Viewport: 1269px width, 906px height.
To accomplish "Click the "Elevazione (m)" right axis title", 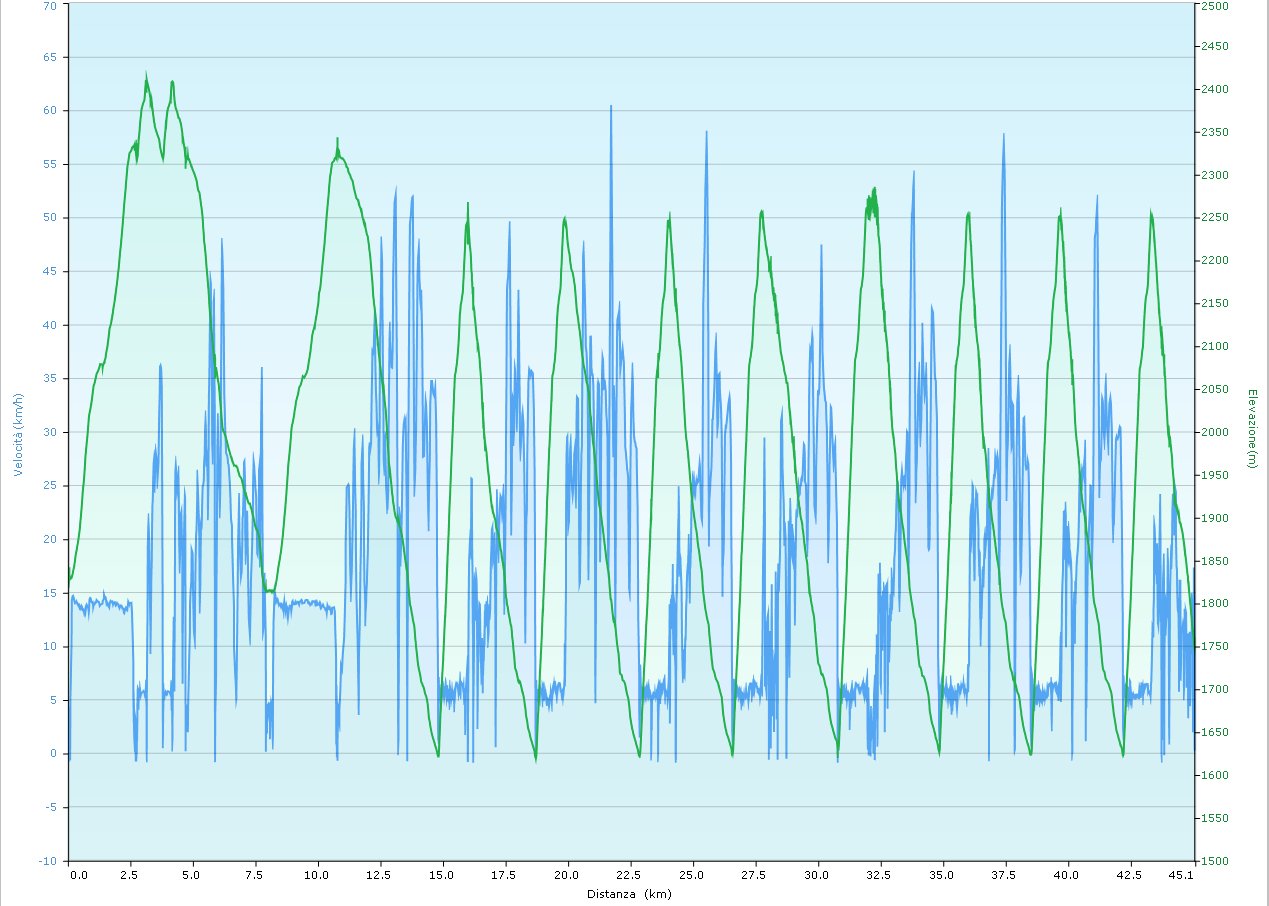I will 1252,428.
